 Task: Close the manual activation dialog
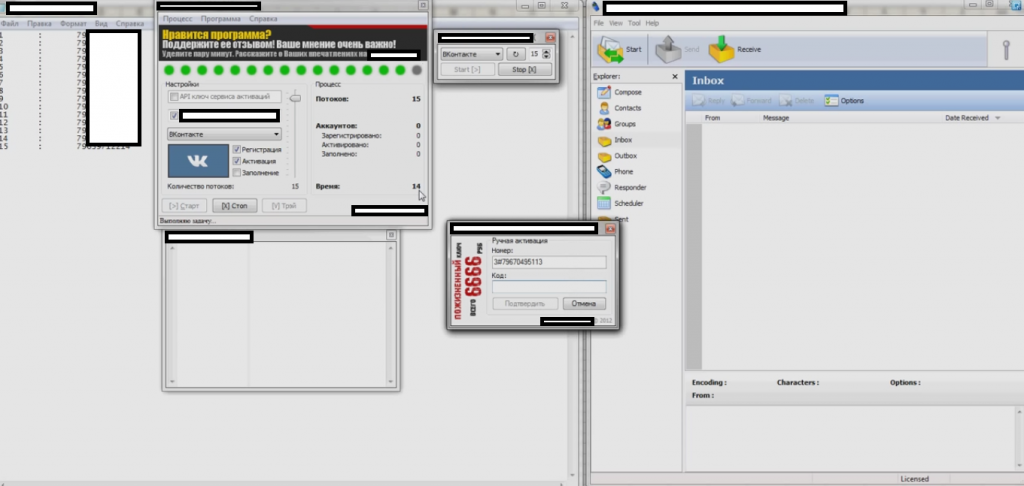click(610, 229)
